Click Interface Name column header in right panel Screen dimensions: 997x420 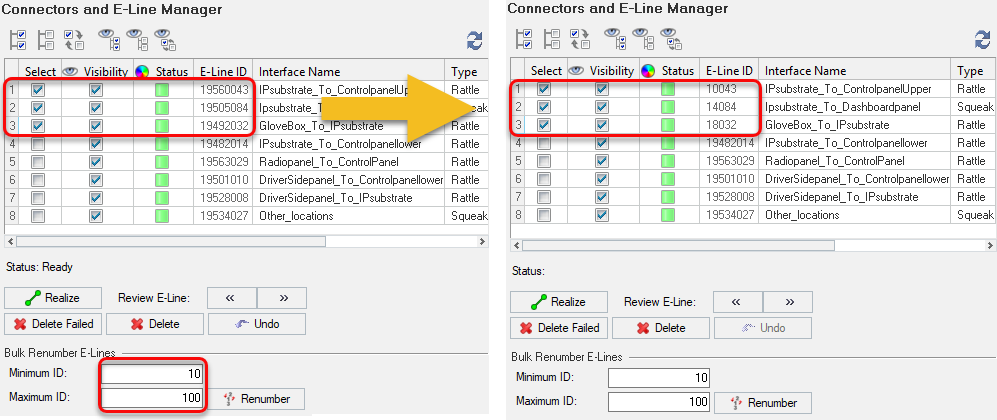pos(855,71)
